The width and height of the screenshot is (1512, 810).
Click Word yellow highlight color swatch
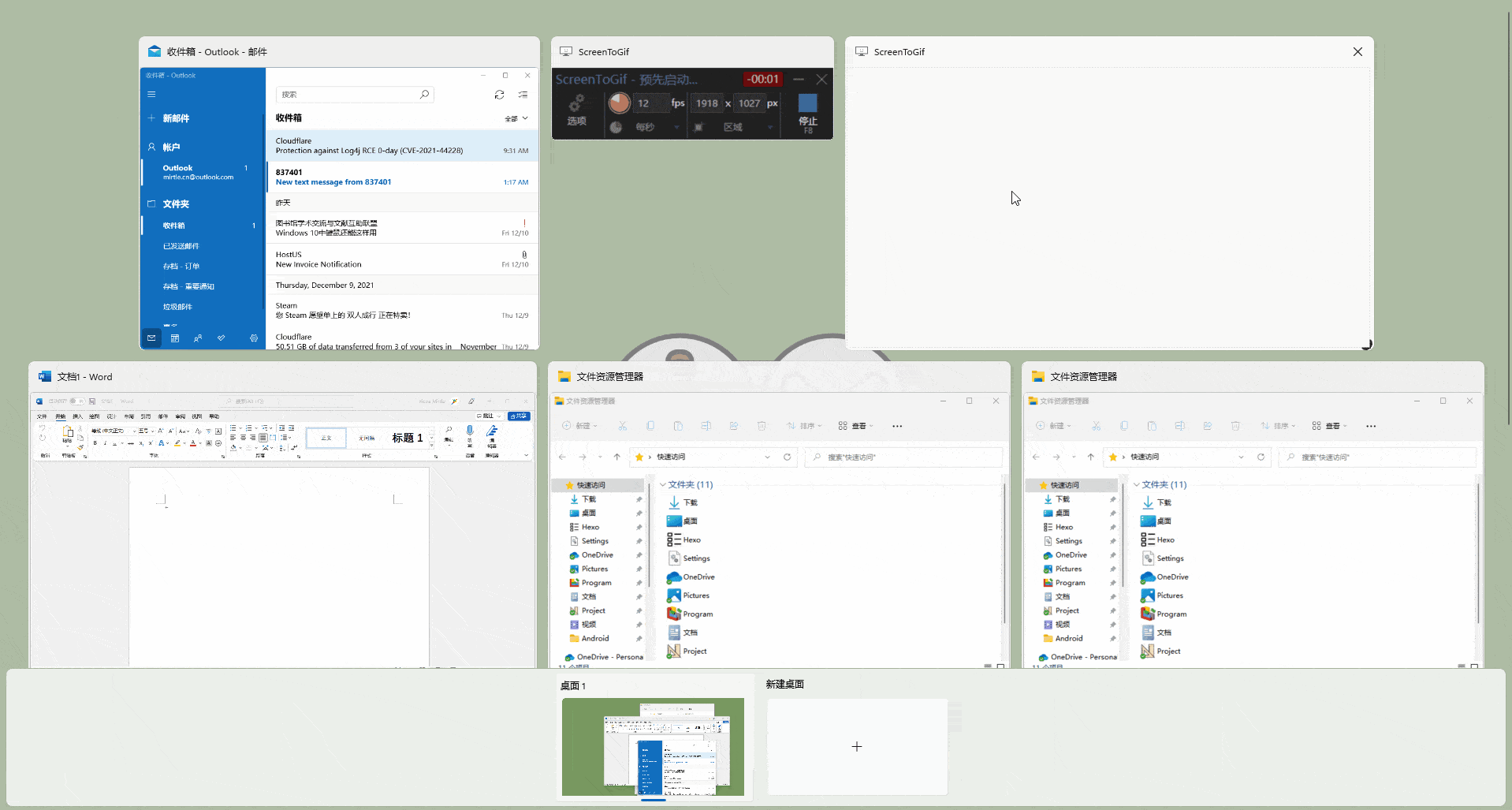(x=177, y=443)
